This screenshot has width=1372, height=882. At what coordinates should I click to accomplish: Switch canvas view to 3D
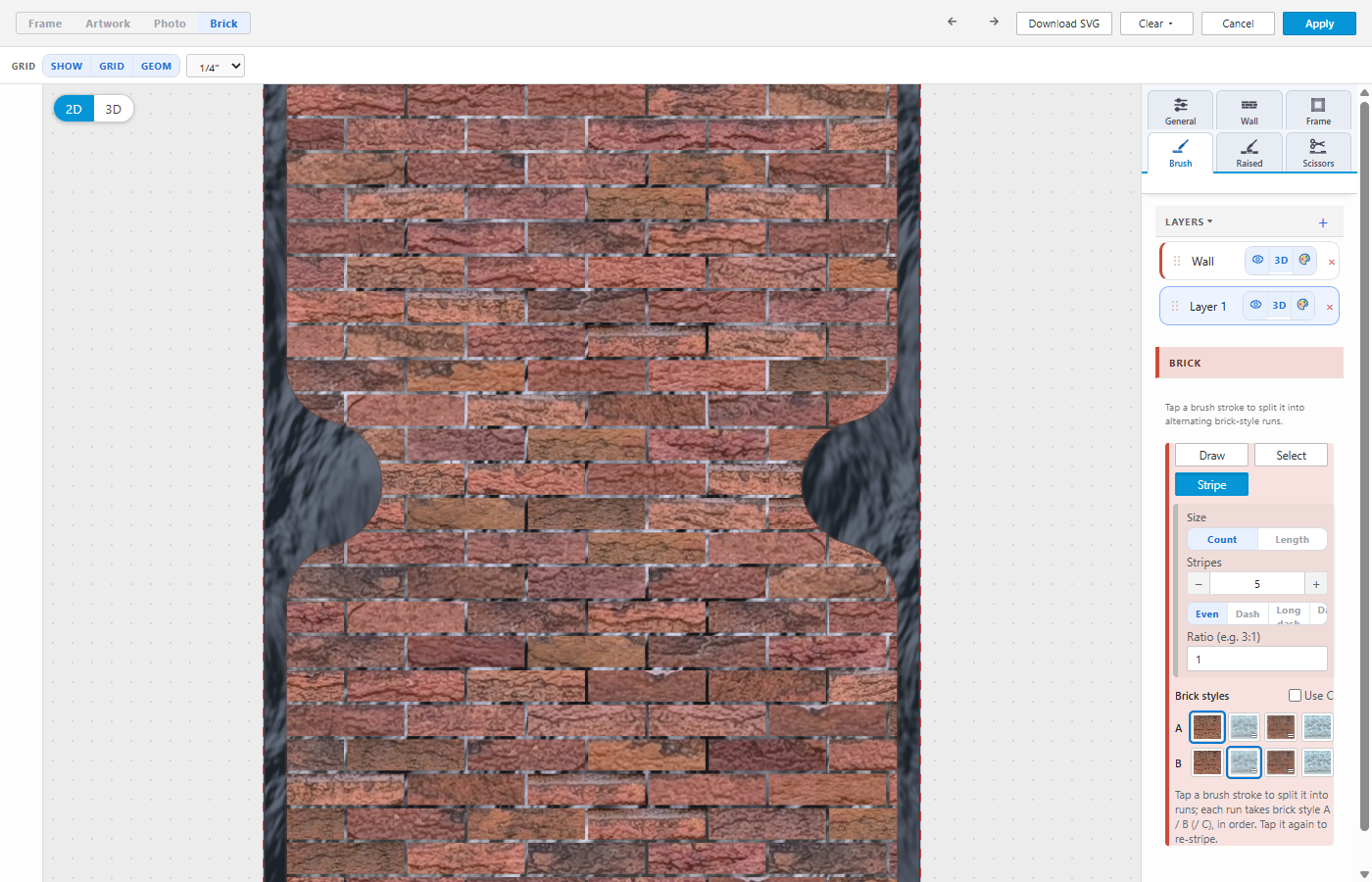114,109
